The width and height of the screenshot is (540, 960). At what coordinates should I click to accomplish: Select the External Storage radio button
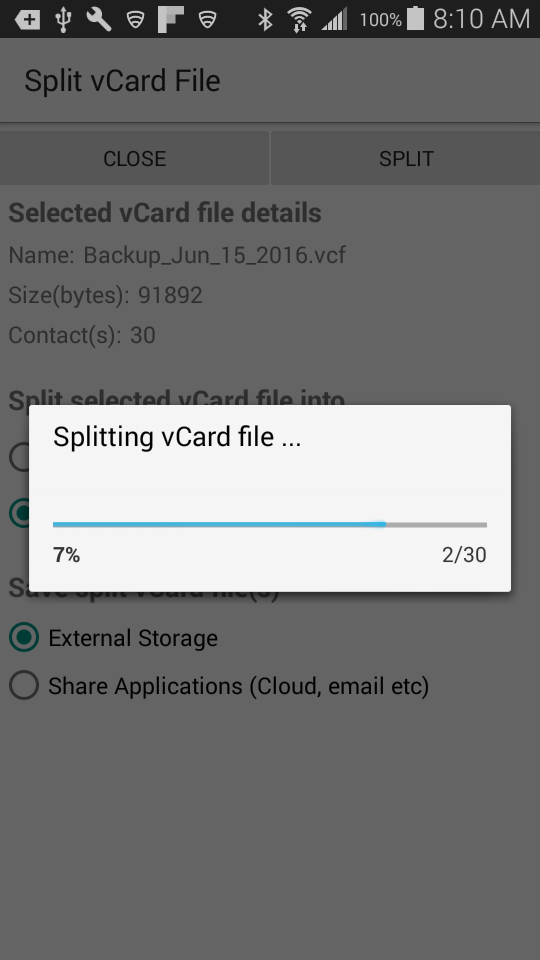pos(24,637)
